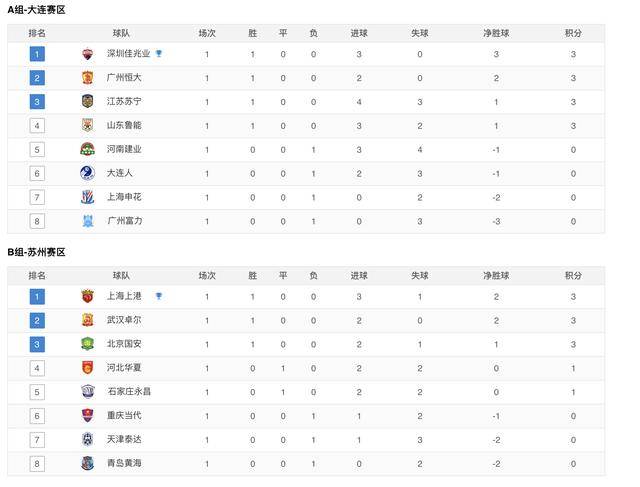Click the A组-大连赛区 group heading
Image resolution: width=640 pixels, height=487 pixels.
pyautogui.click(x=36, y=10)
